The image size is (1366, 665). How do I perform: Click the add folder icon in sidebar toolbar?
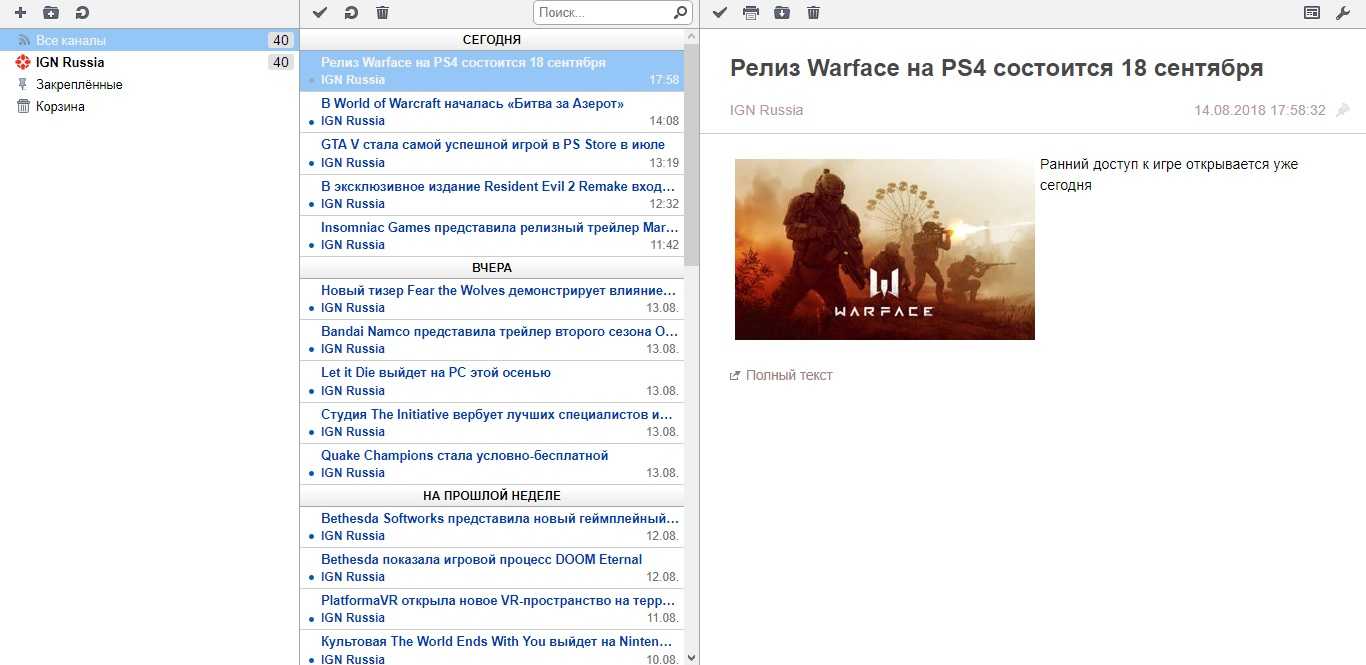click(x=51, y=13)
